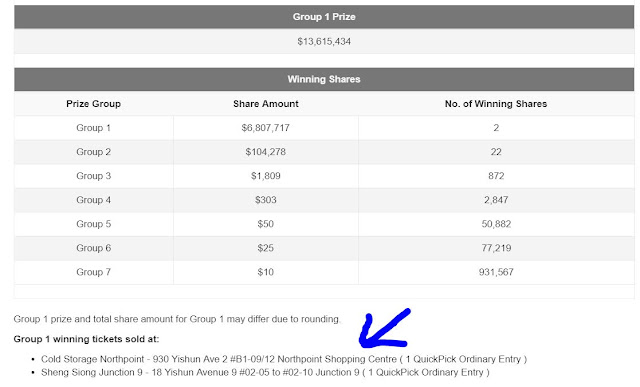Click the $13,615,434 prize amount
640x387 pixels.
click(x=324, y=41)
